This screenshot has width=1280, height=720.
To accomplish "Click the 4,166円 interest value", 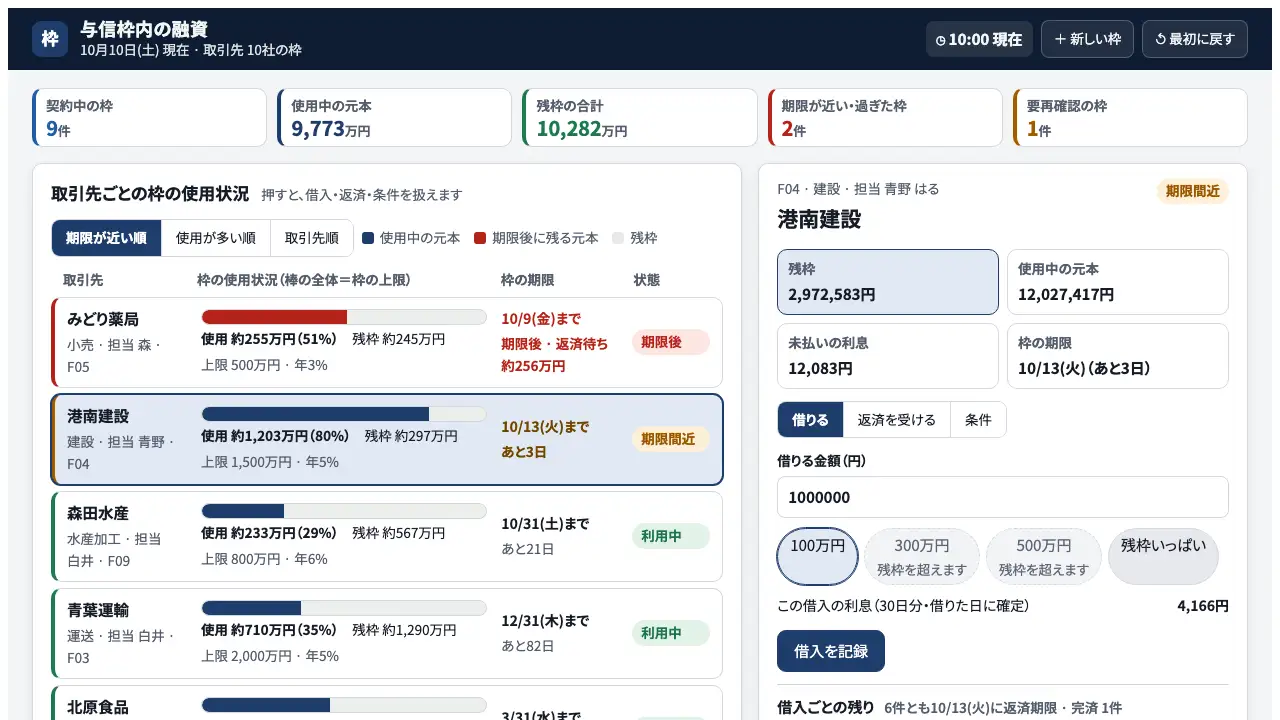I will pyautogui.click(x=1203, y=606).
